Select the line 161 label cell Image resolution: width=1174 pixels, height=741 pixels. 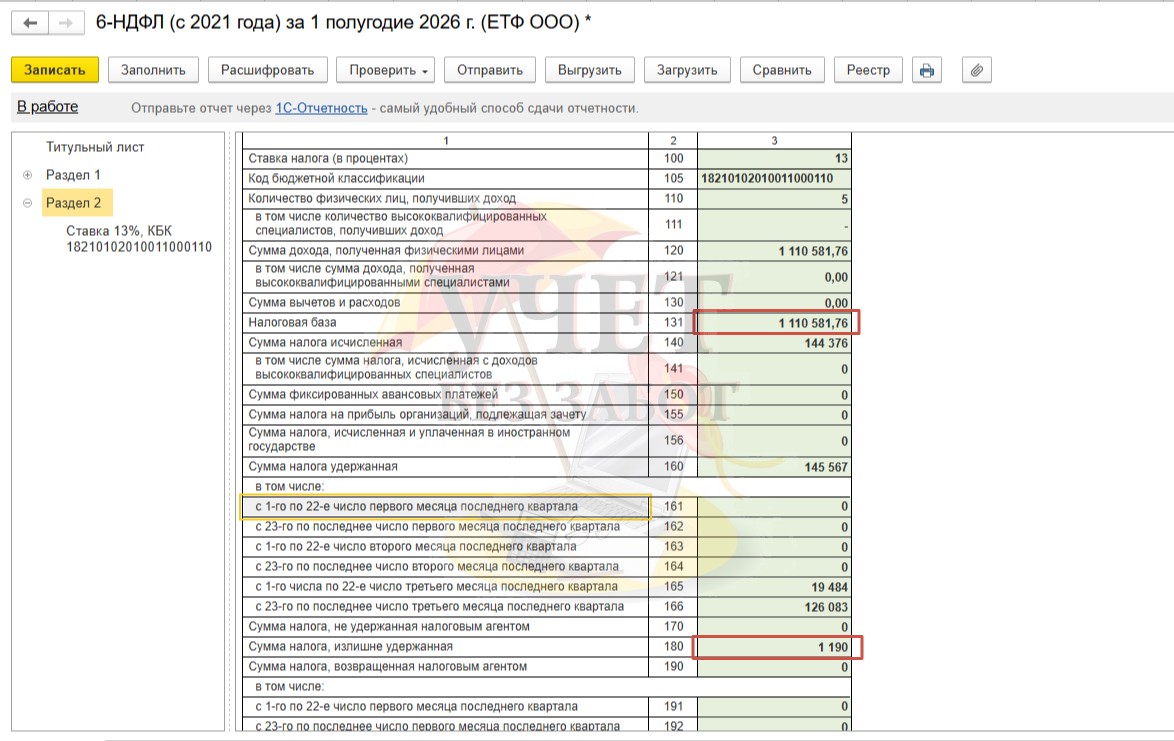445,507
